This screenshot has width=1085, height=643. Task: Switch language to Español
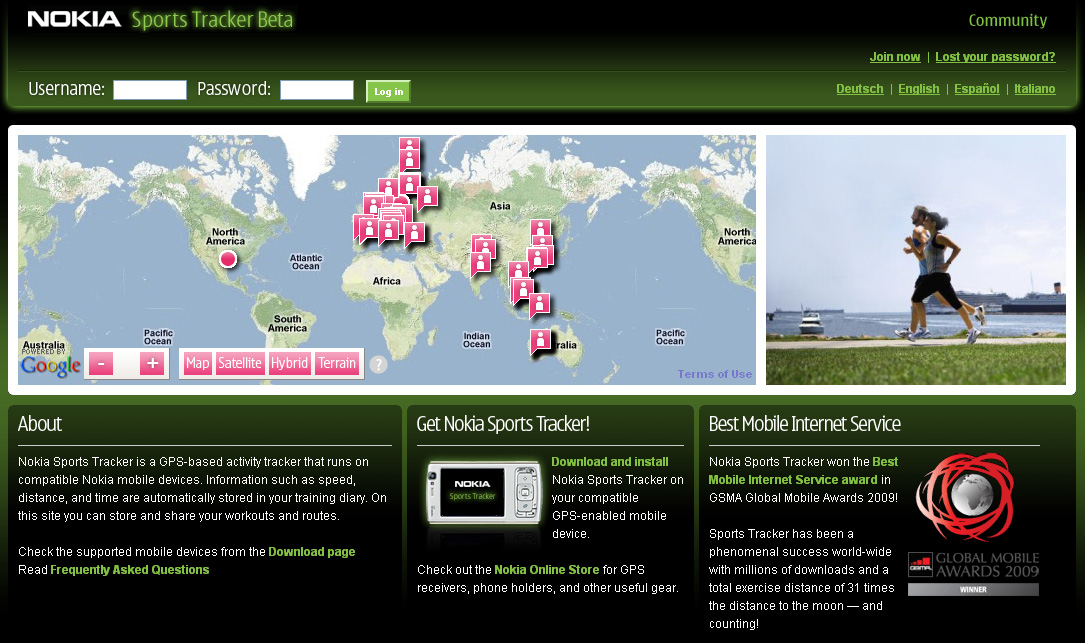[x=976, y=89]
